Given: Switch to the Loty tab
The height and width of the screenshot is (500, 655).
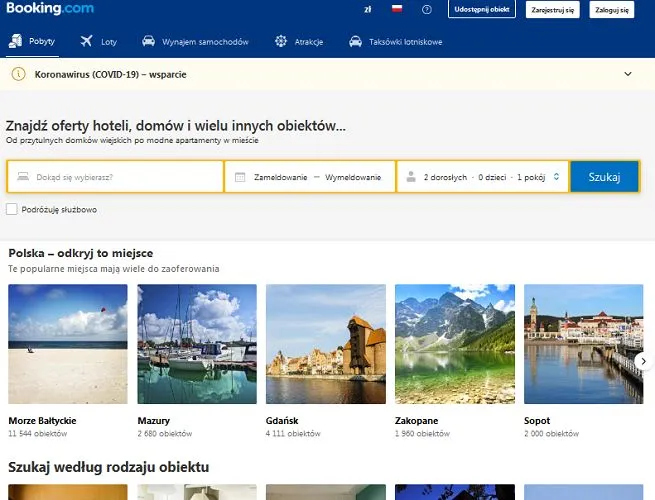Looking at the screenshot, I should click(99, 41).
